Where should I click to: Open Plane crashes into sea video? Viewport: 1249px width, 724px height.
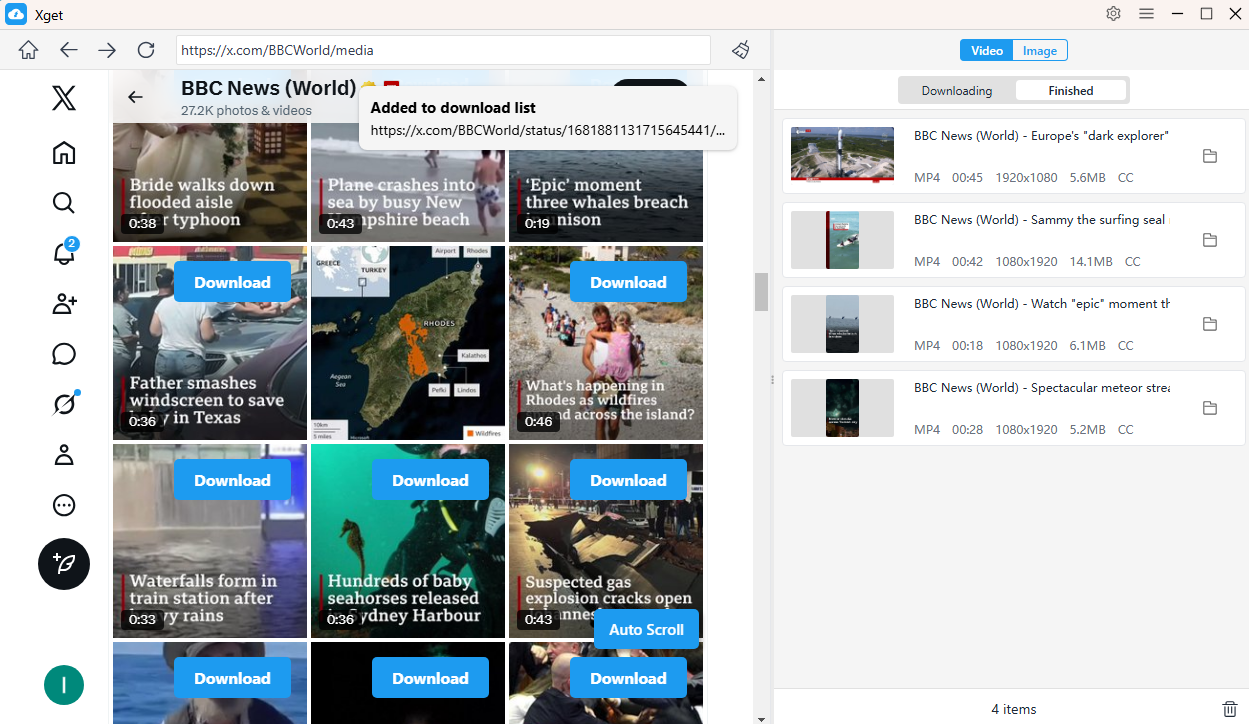[408, 181]
